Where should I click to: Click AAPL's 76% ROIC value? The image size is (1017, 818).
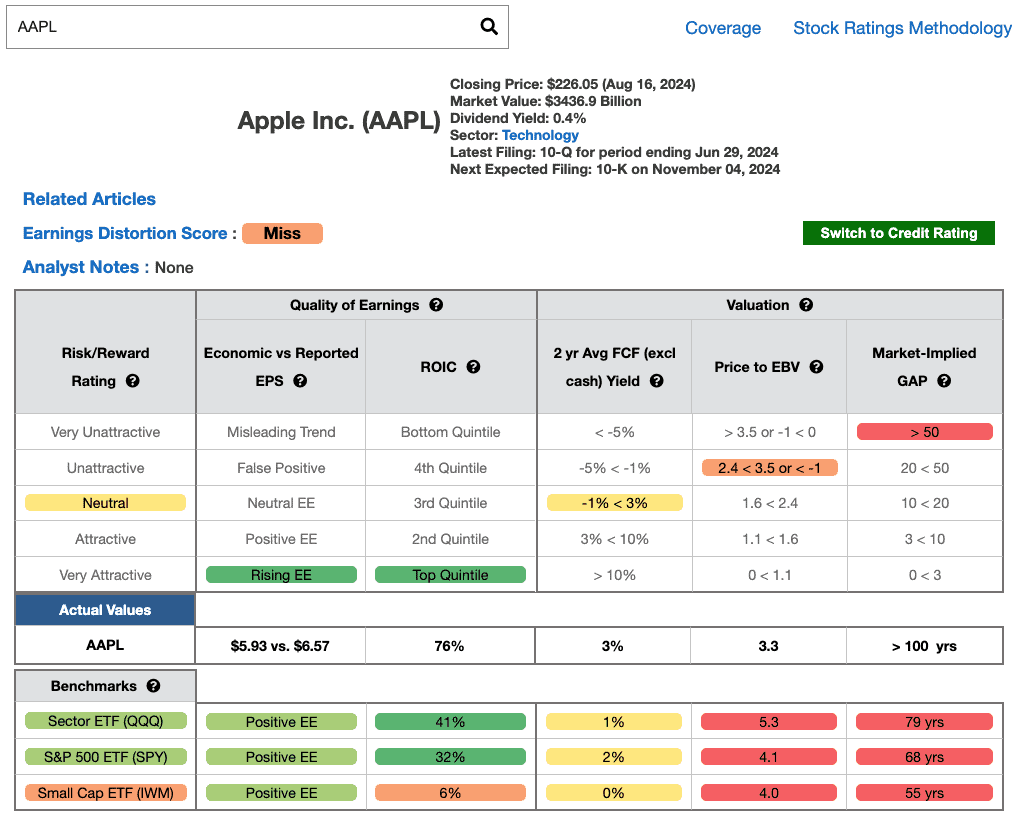(x=449, y=646)
